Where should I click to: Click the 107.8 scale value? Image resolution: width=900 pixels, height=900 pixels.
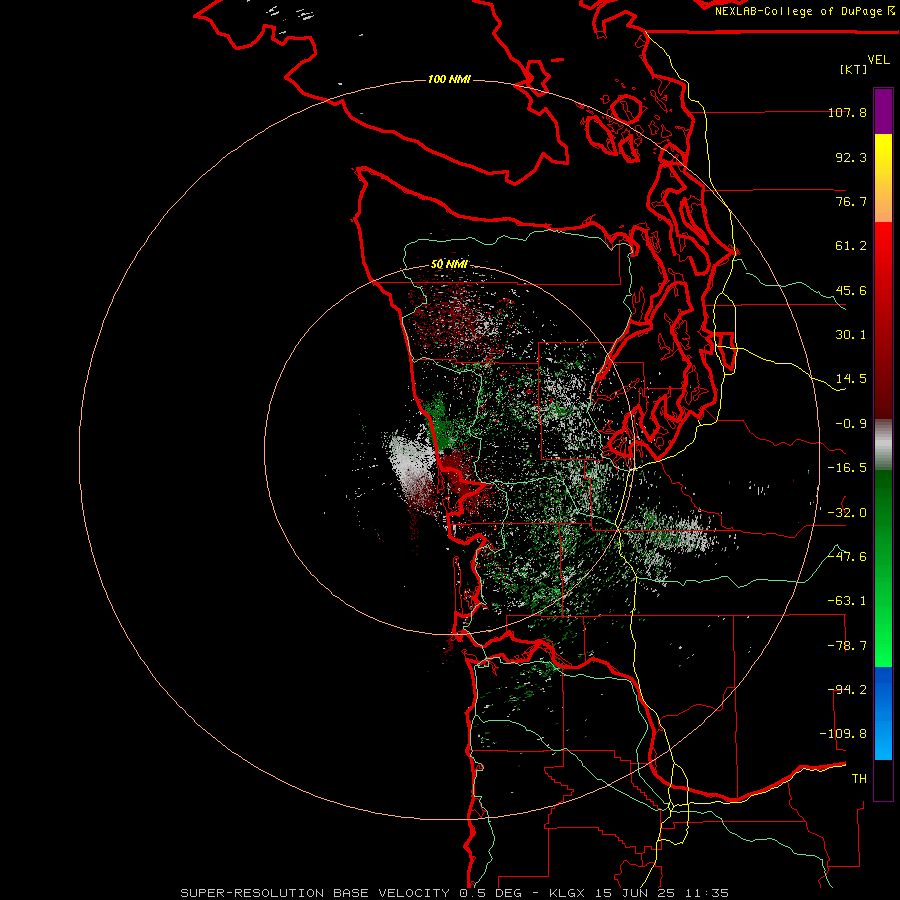(x=847, y=112)
